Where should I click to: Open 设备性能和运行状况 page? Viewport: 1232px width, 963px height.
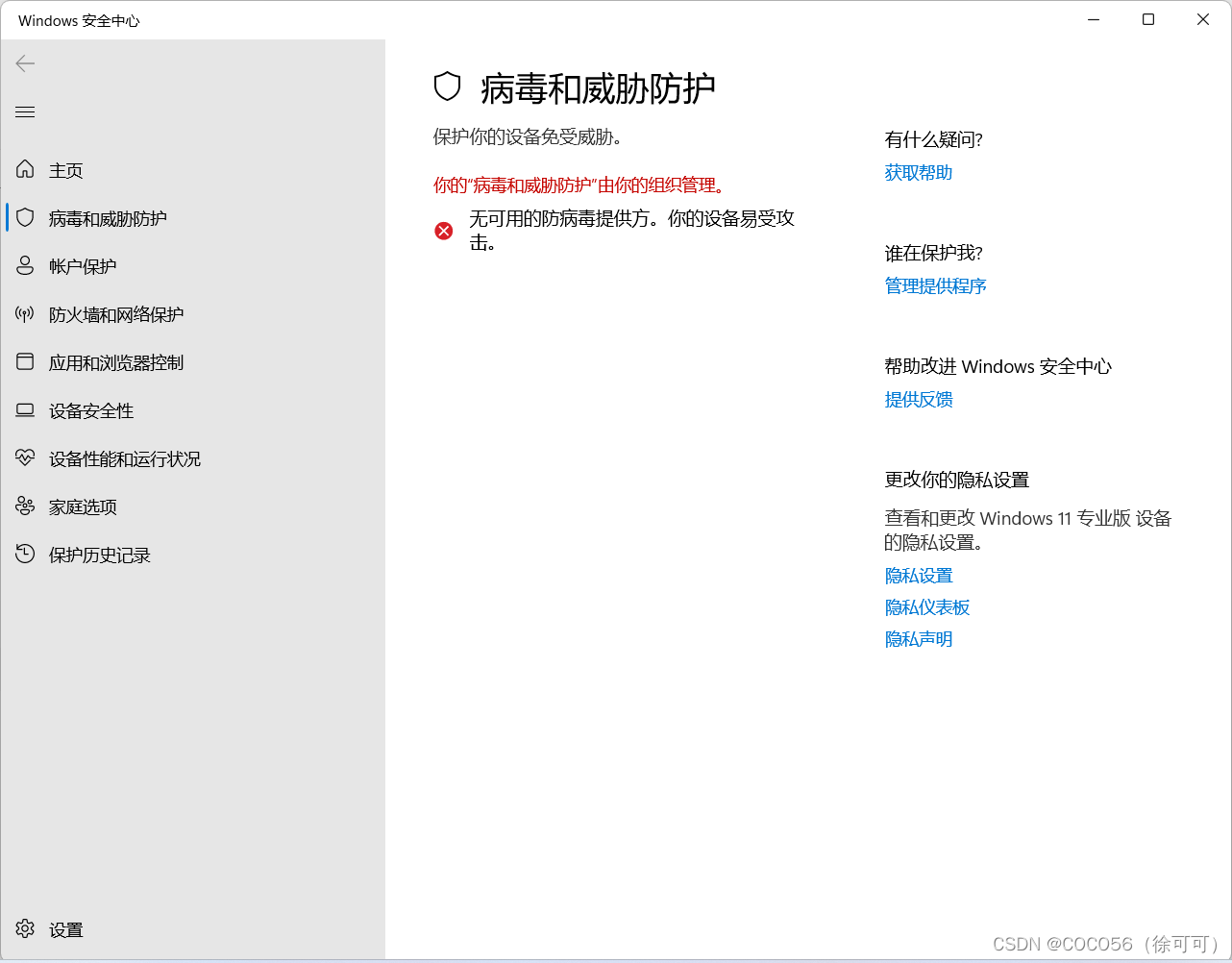125,459
